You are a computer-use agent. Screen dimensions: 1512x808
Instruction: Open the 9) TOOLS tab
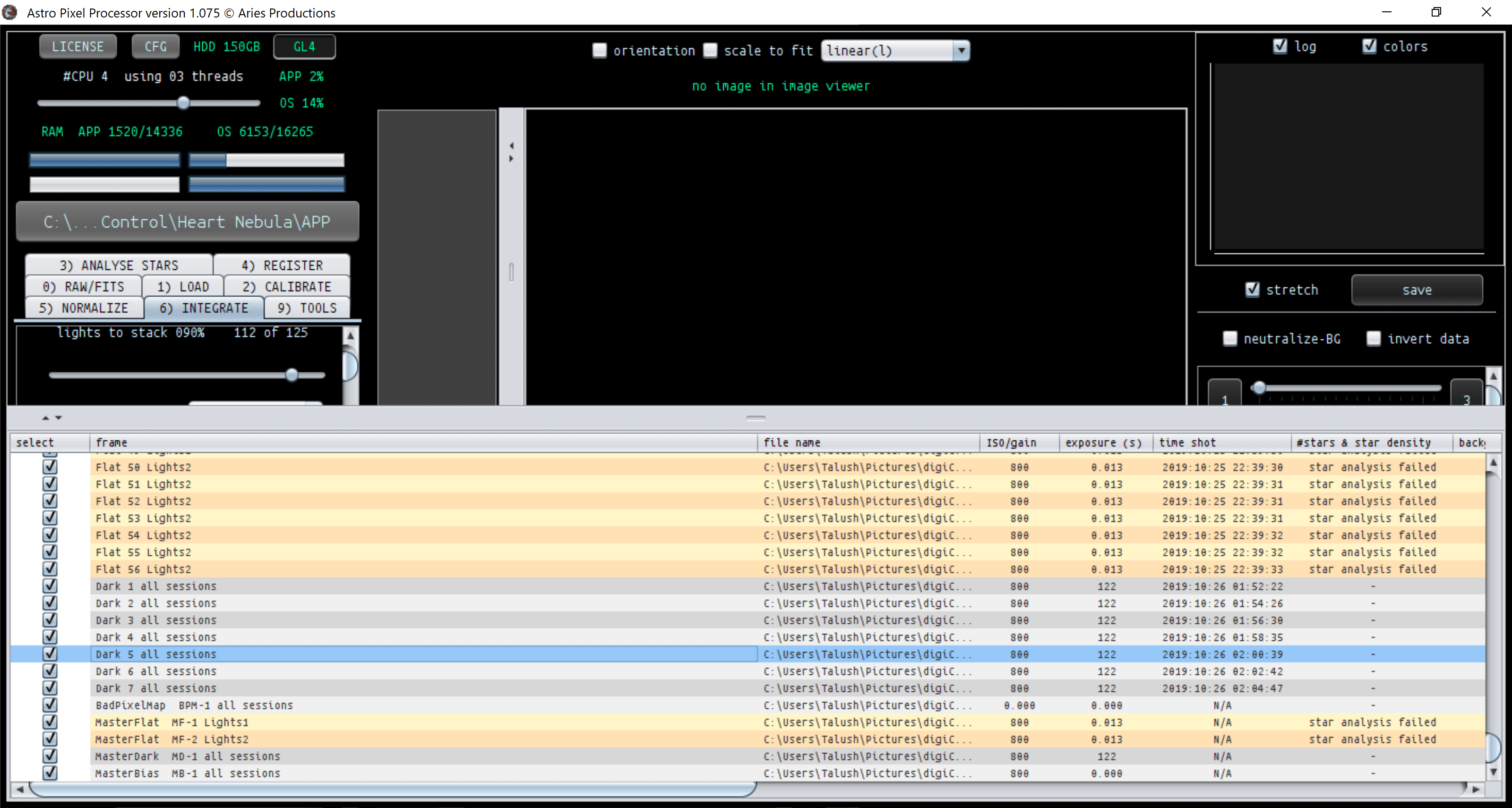pyautogui.click(x=307, y=308)
